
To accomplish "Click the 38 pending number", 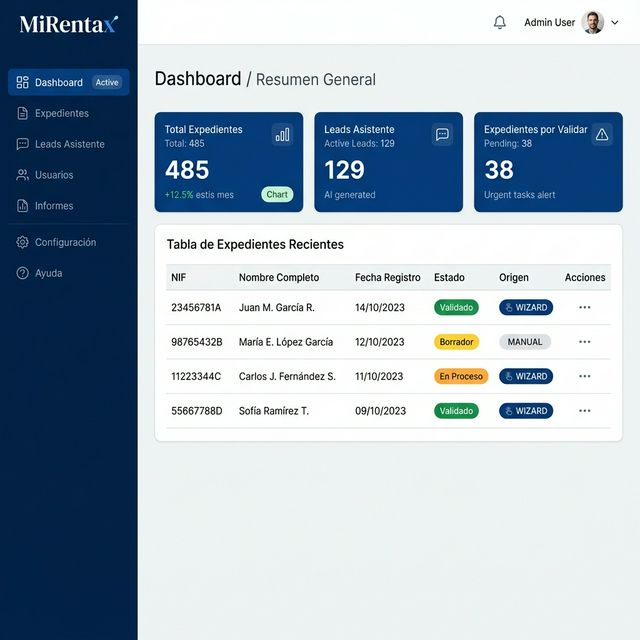I will (x=499, y=170).
